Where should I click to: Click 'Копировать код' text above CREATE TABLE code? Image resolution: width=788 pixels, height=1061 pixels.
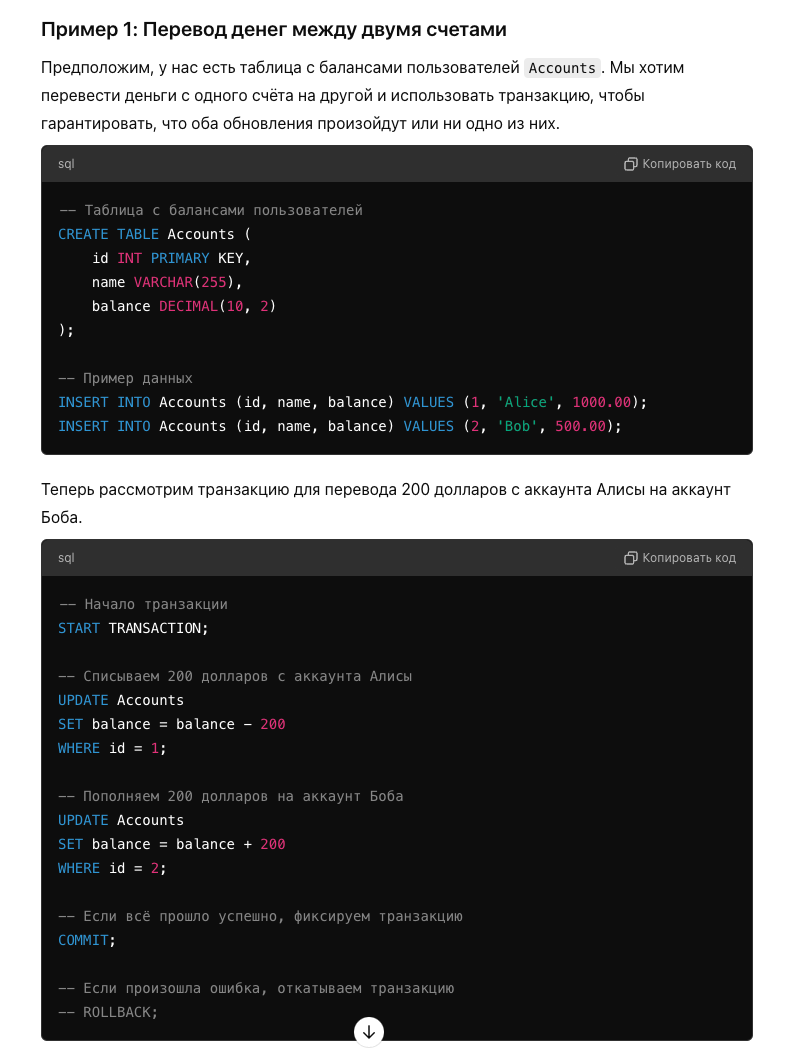click(689, 164)
